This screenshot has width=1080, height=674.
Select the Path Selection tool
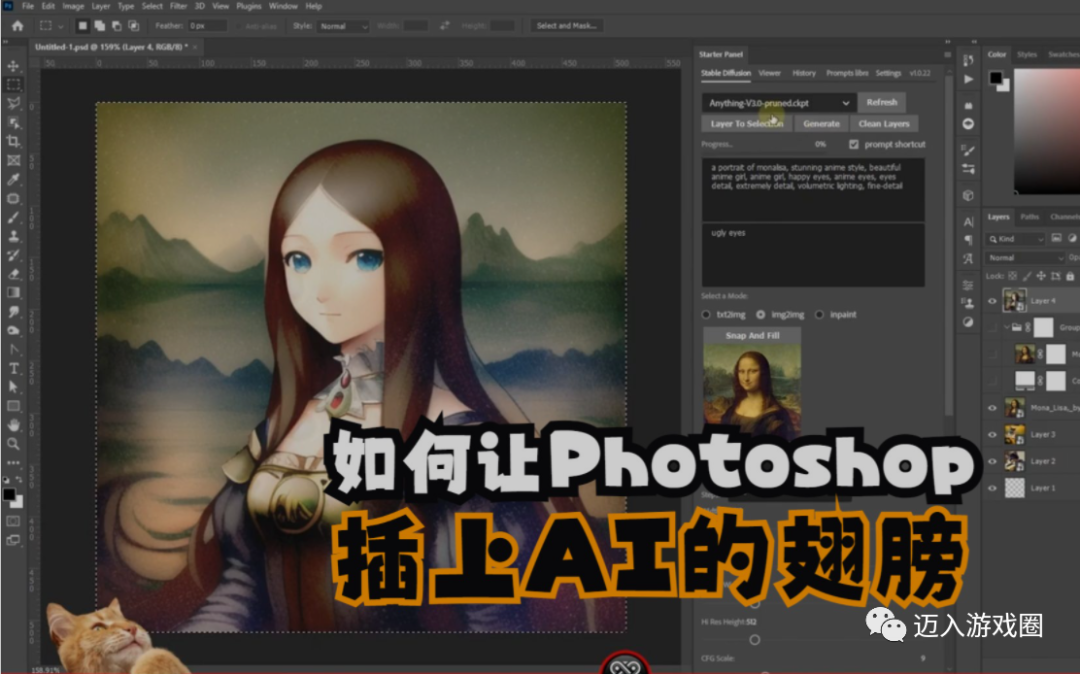[x=13, y=387]
